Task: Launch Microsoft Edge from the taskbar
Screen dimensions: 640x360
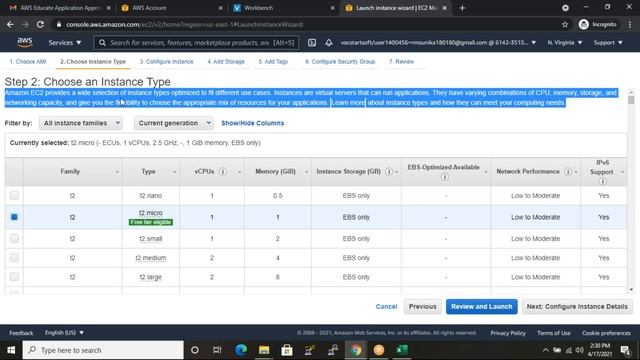Action: 241,350
